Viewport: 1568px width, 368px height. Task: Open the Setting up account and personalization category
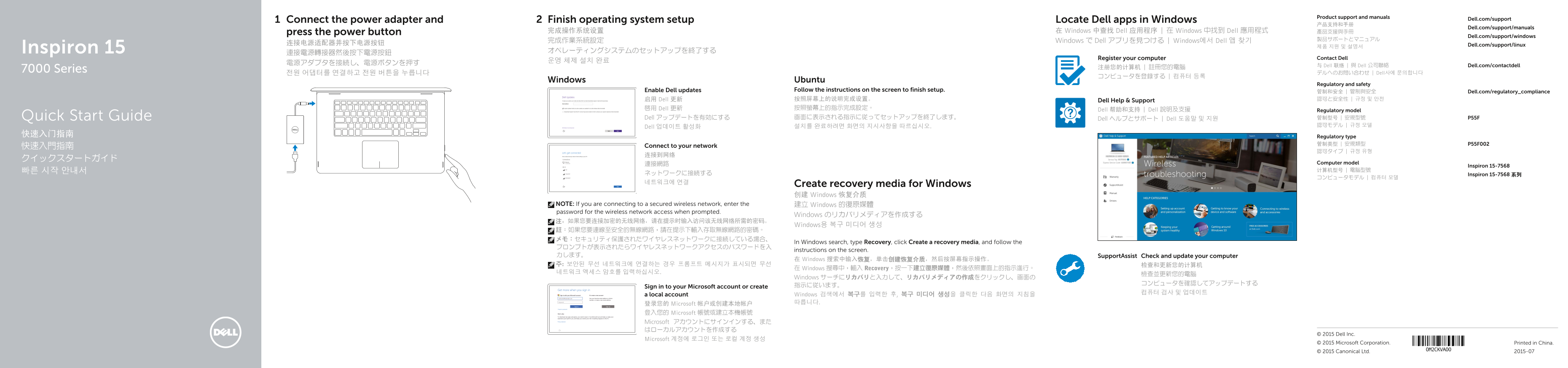point(1165,211)
